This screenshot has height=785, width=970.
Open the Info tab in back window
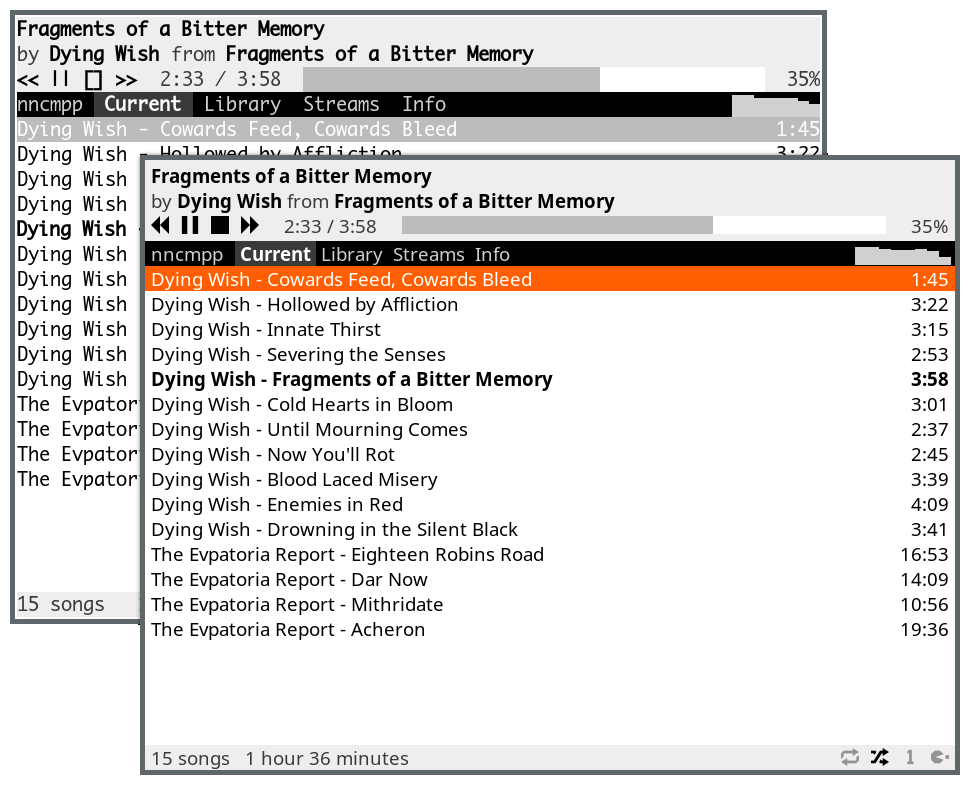pyautogui.click(x=424, y=104)
